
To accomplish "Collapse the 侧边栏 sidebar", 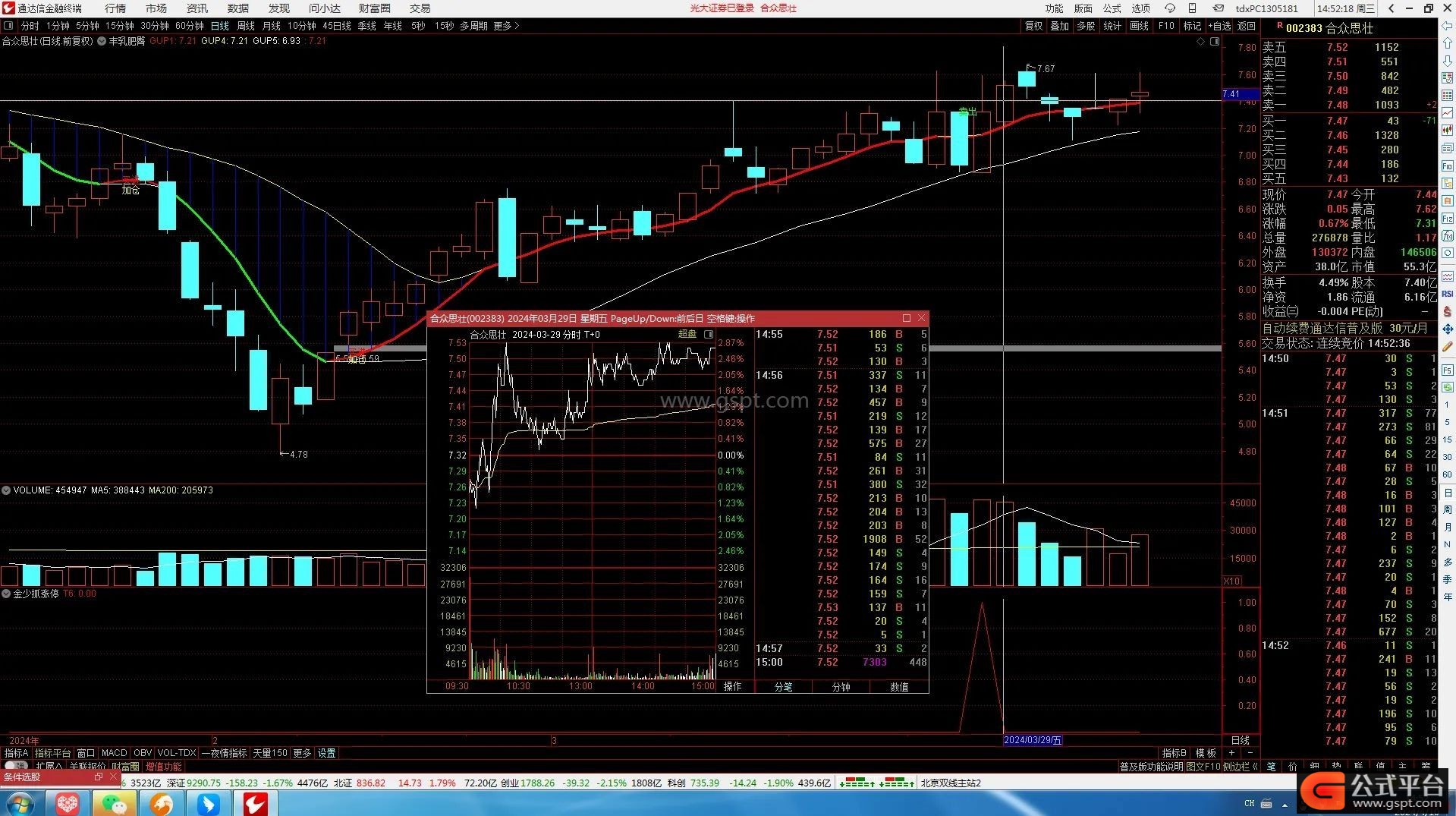I will click(1241, 767).
